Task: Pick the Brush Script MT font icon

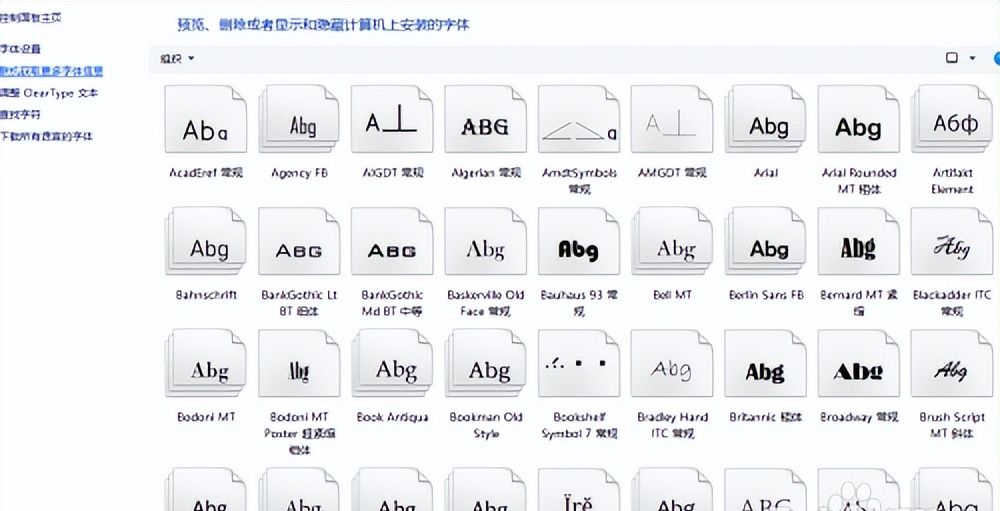Action: click(952, 363)
